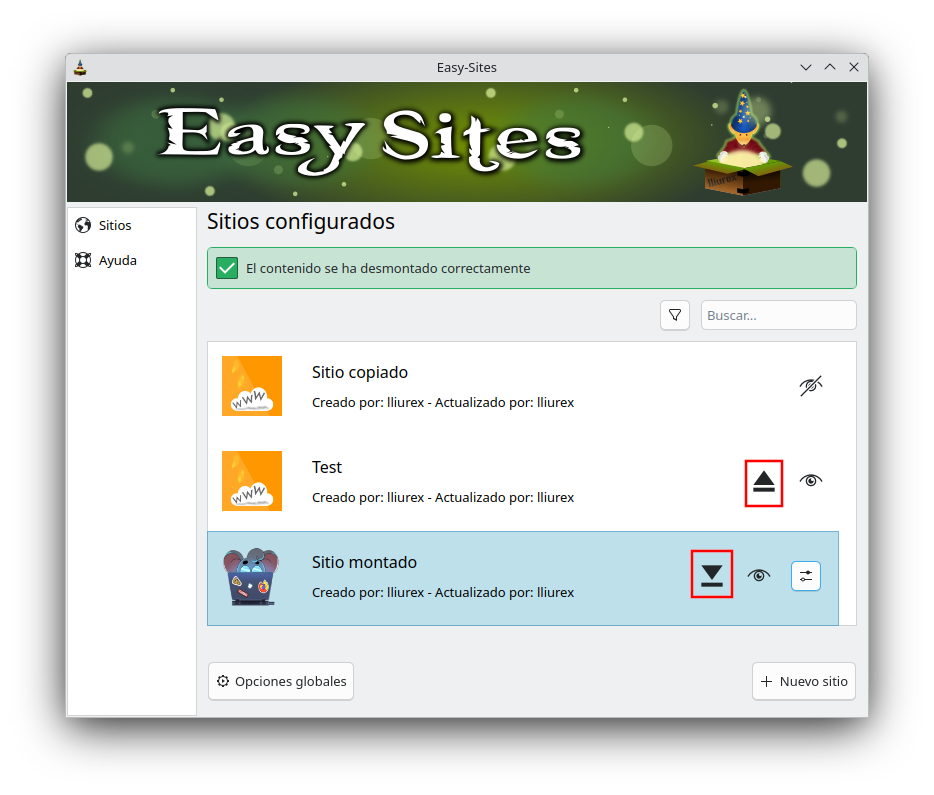Viewport: 934px width, 795px height.
Task: Select the Sitio copiado site thumbnail
Action: [x=252, y=386]
